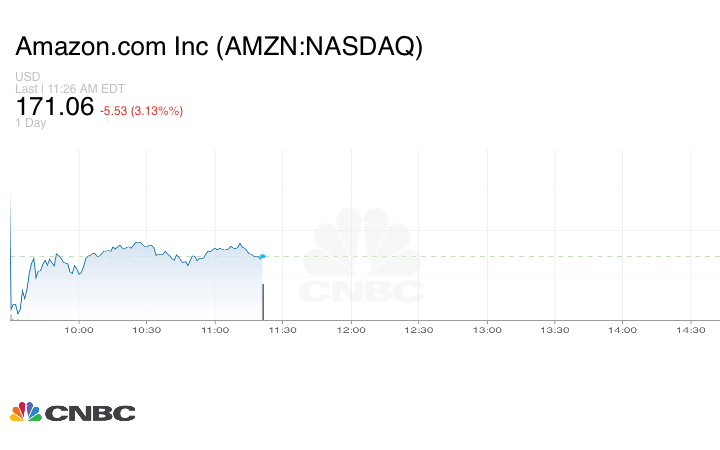Click the 12:00 time axis label
The image size is (720, 450).
tap(351, 330)
